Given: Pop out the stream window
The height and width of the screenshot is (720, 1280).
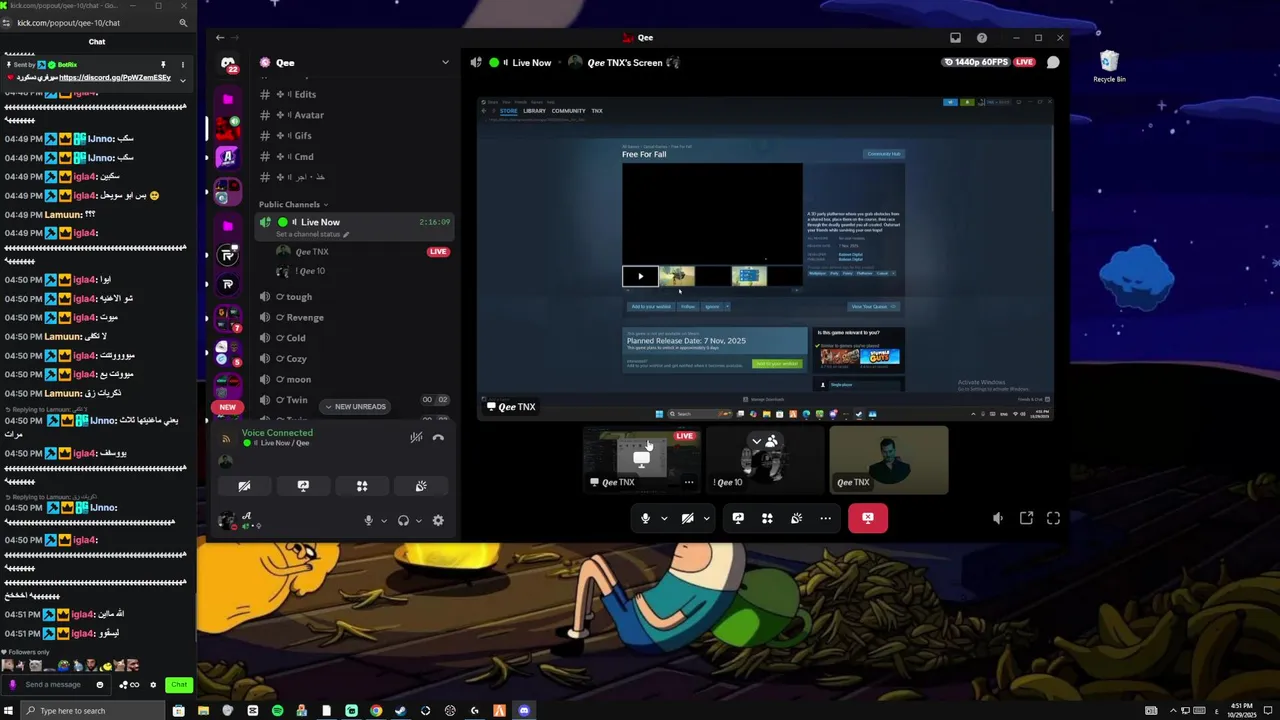Looking at the screenshot, I should click(x=1026, y=518).
